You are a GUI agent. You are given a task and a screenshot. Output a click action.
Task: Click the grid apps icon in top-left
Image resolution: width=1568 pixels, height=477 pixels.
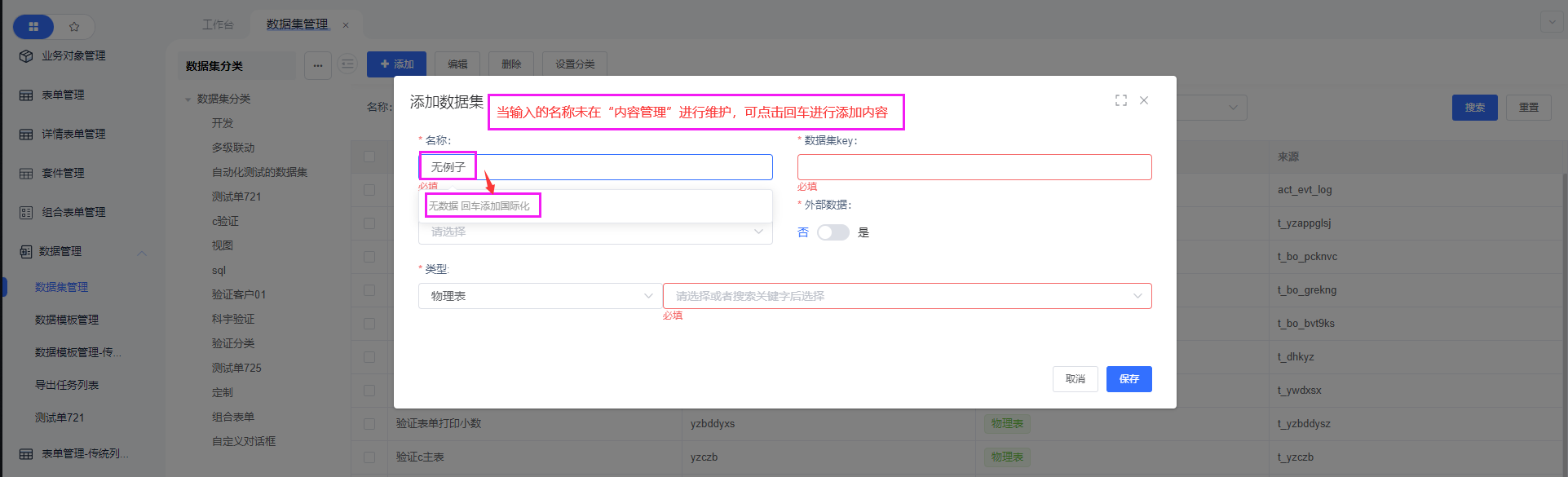coord(33,27)
